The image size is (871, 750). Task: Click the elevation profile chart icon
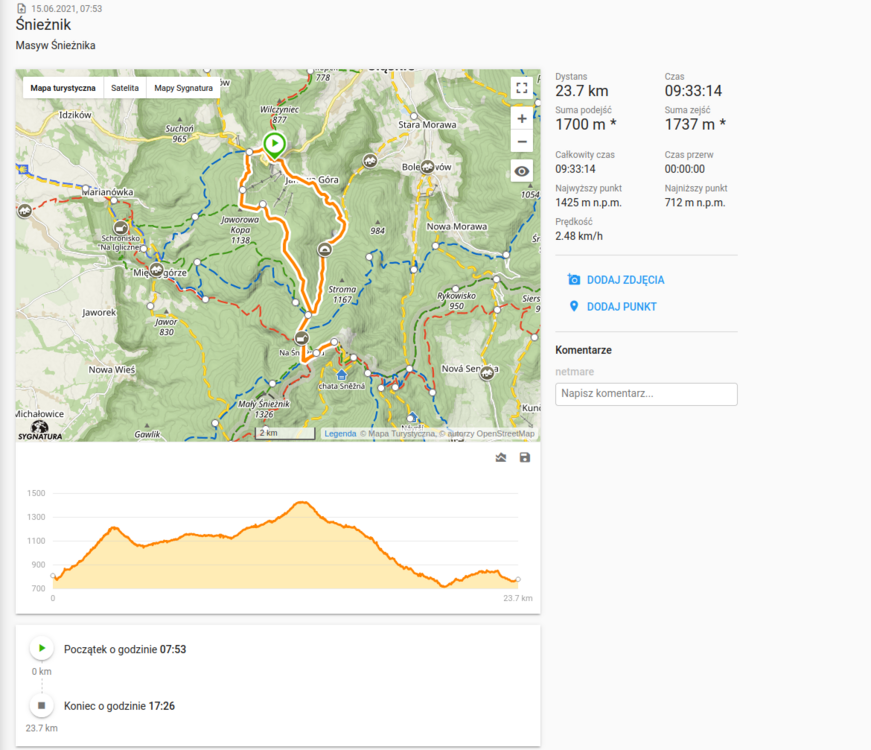click(x=501, y=458)
